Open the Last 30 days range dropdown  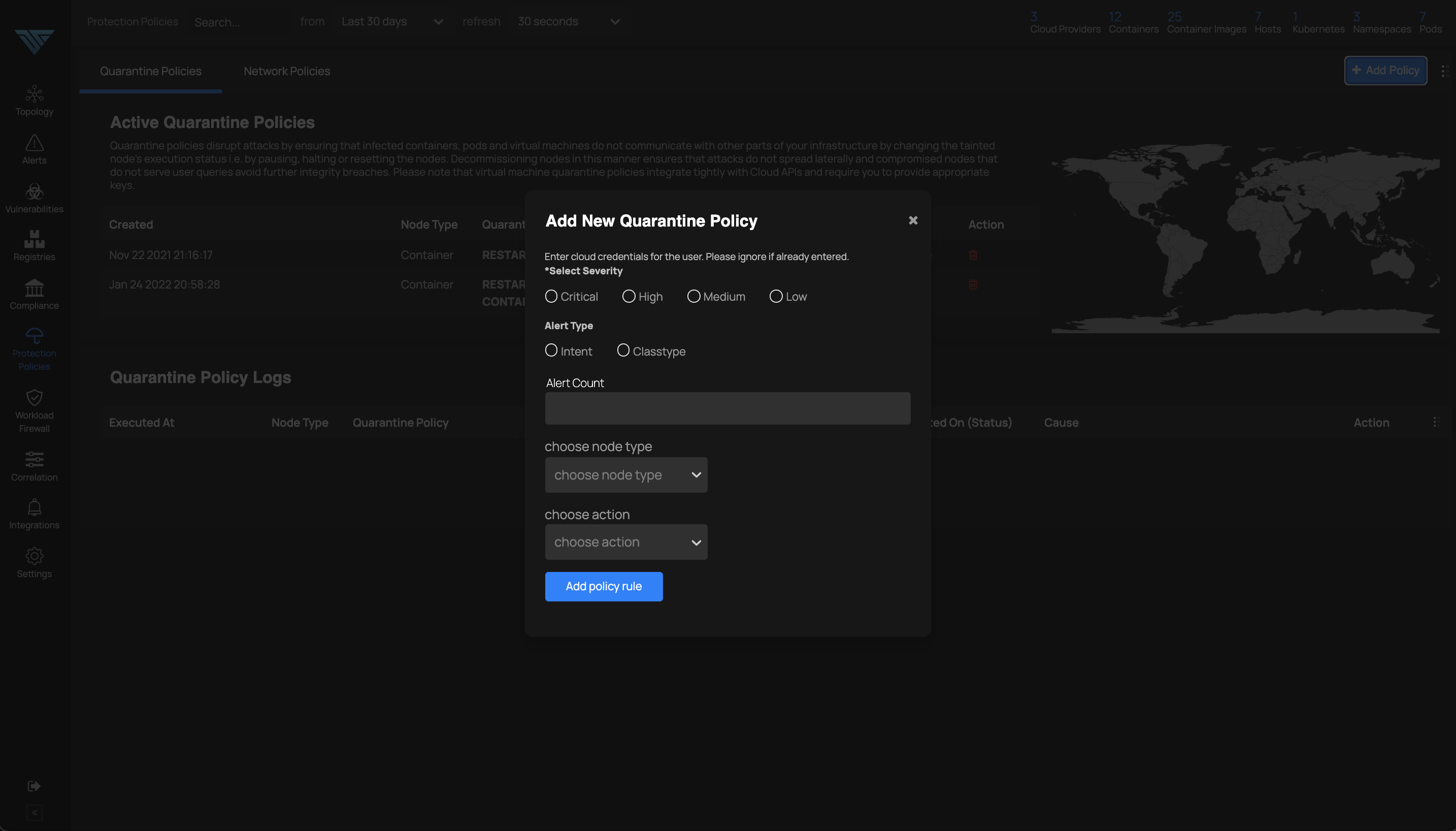click(392, 22)
